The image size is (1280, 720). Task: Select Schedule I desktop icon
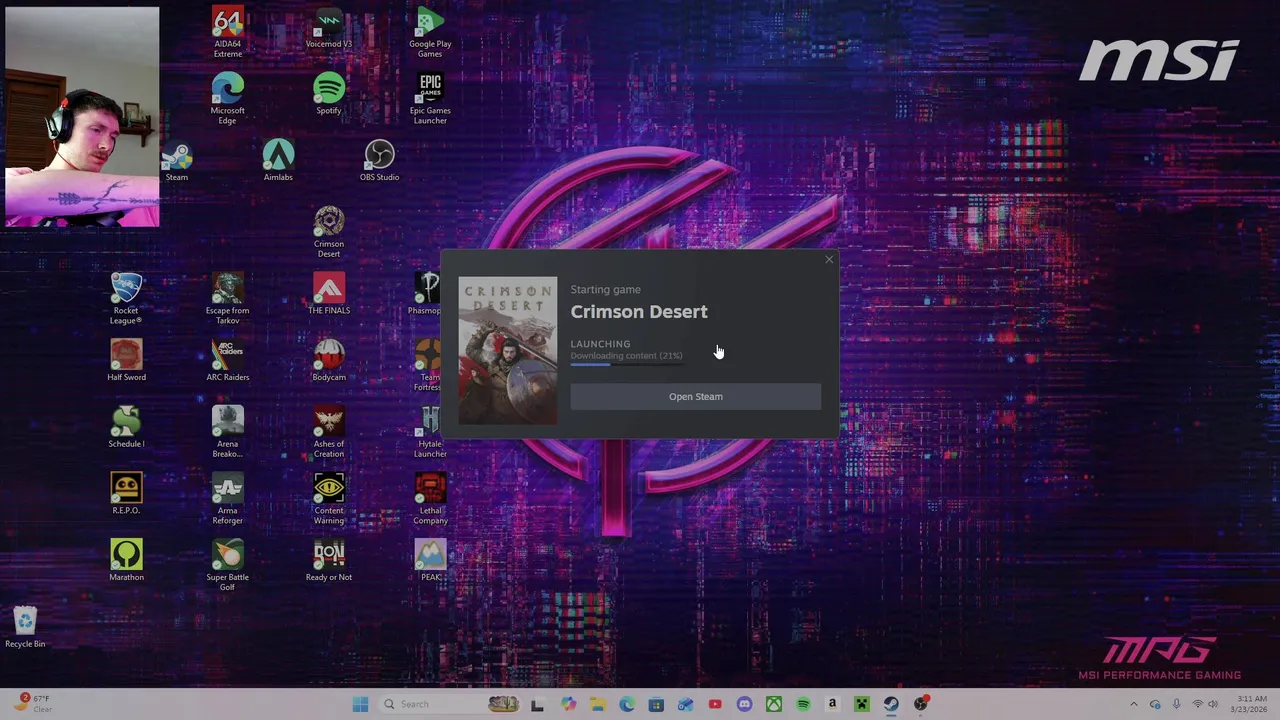point(126,428)
